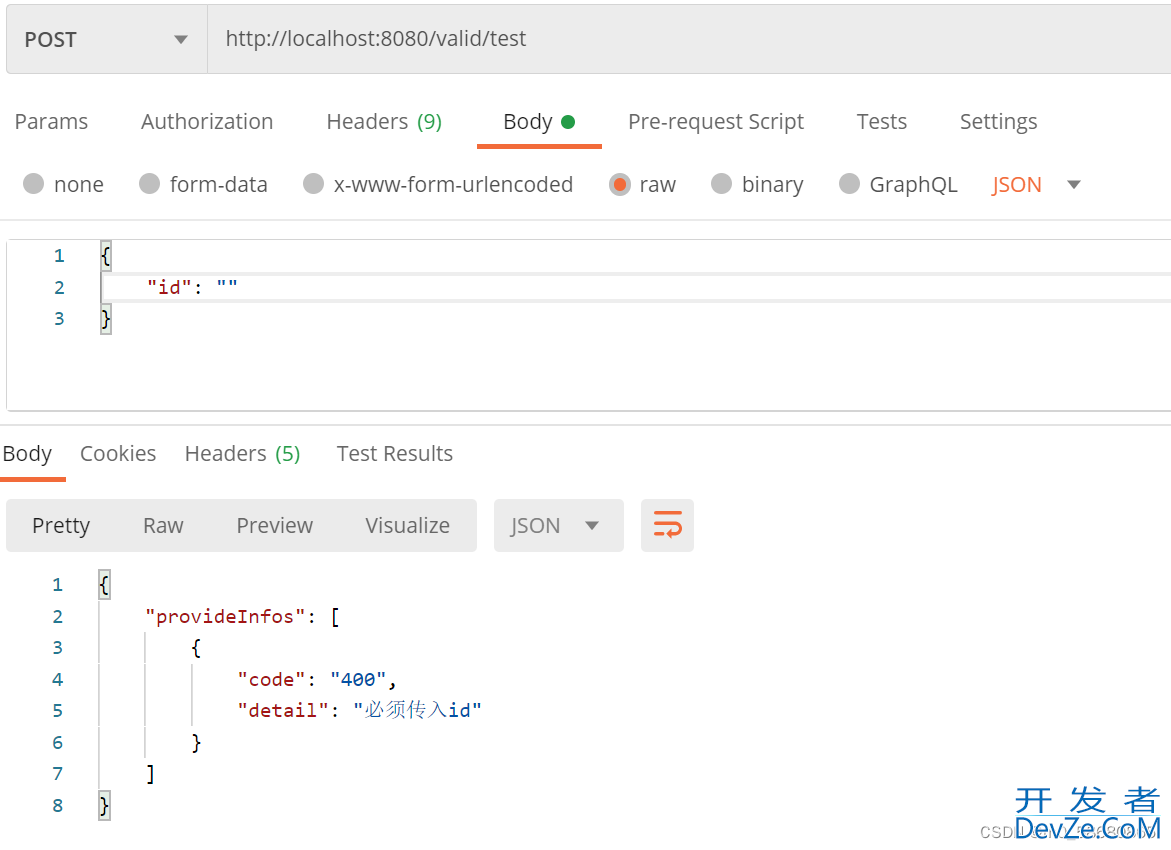
Task: Click the green dot on Body tab
Action: coord(568,122)
